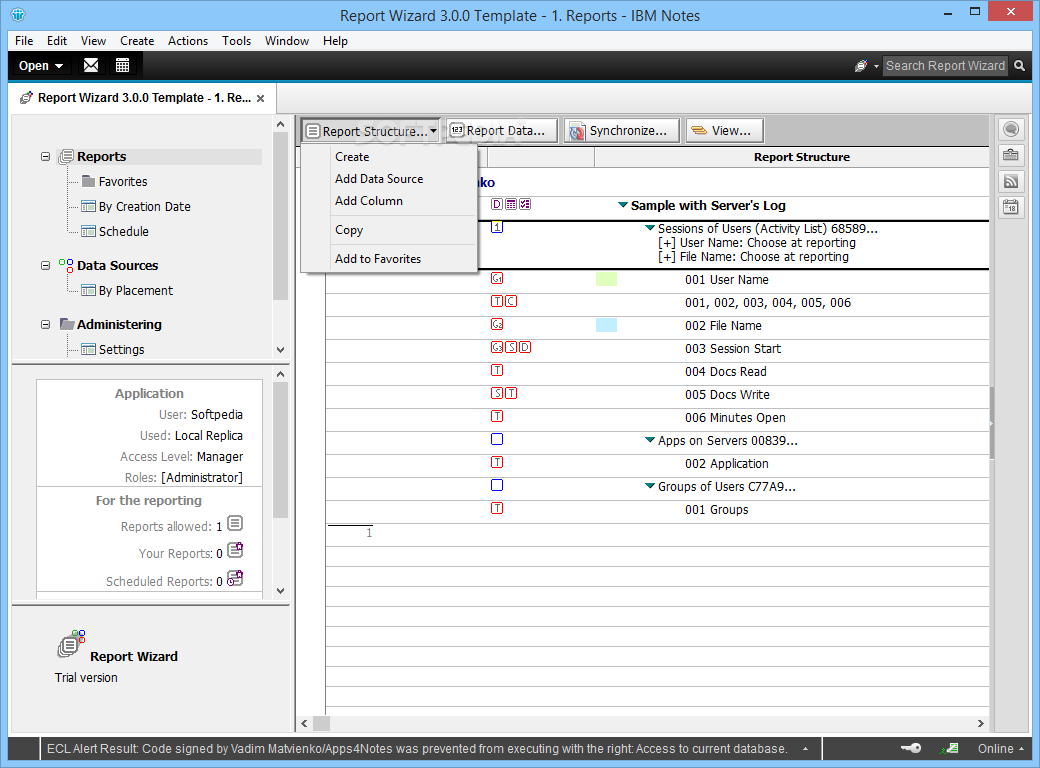Click the Report Structure... button
Screen dimensions: 1040x768
tap(371, 131)
